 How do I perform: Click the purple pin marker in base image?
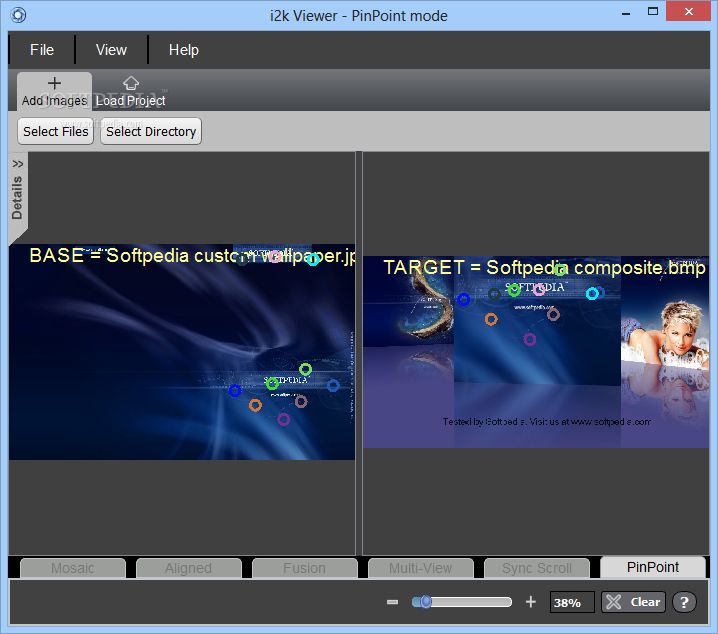[283, 419]
